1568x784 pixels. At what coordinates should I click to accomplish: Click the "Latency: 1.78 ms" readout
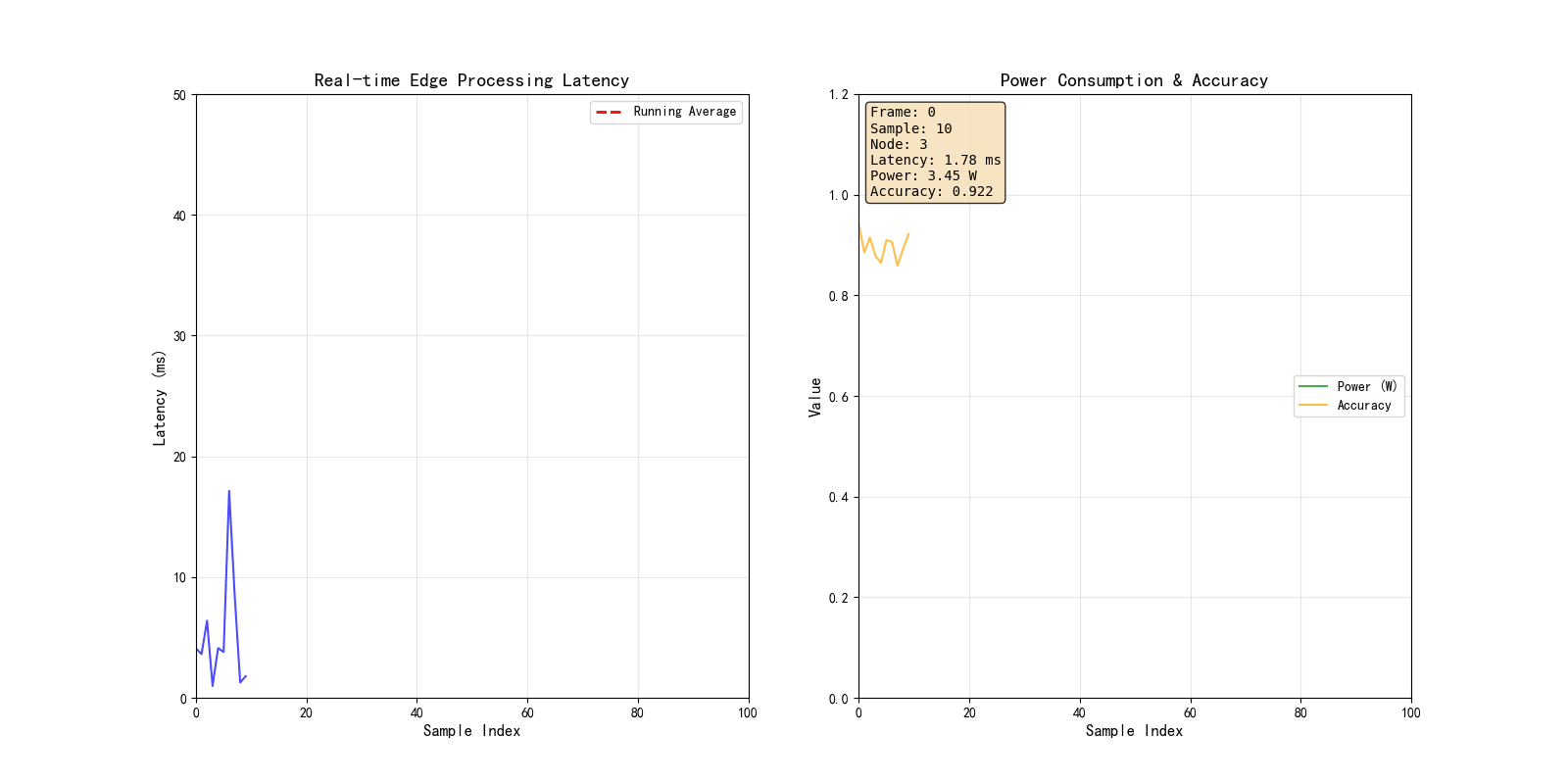[x=936, y=160]
